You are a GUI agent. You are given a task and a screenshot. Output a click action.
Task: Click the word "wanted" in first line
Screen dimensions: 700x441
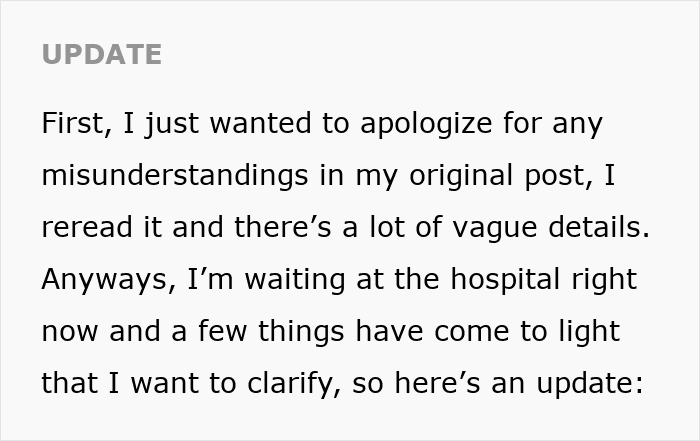[x=260, y=123]
